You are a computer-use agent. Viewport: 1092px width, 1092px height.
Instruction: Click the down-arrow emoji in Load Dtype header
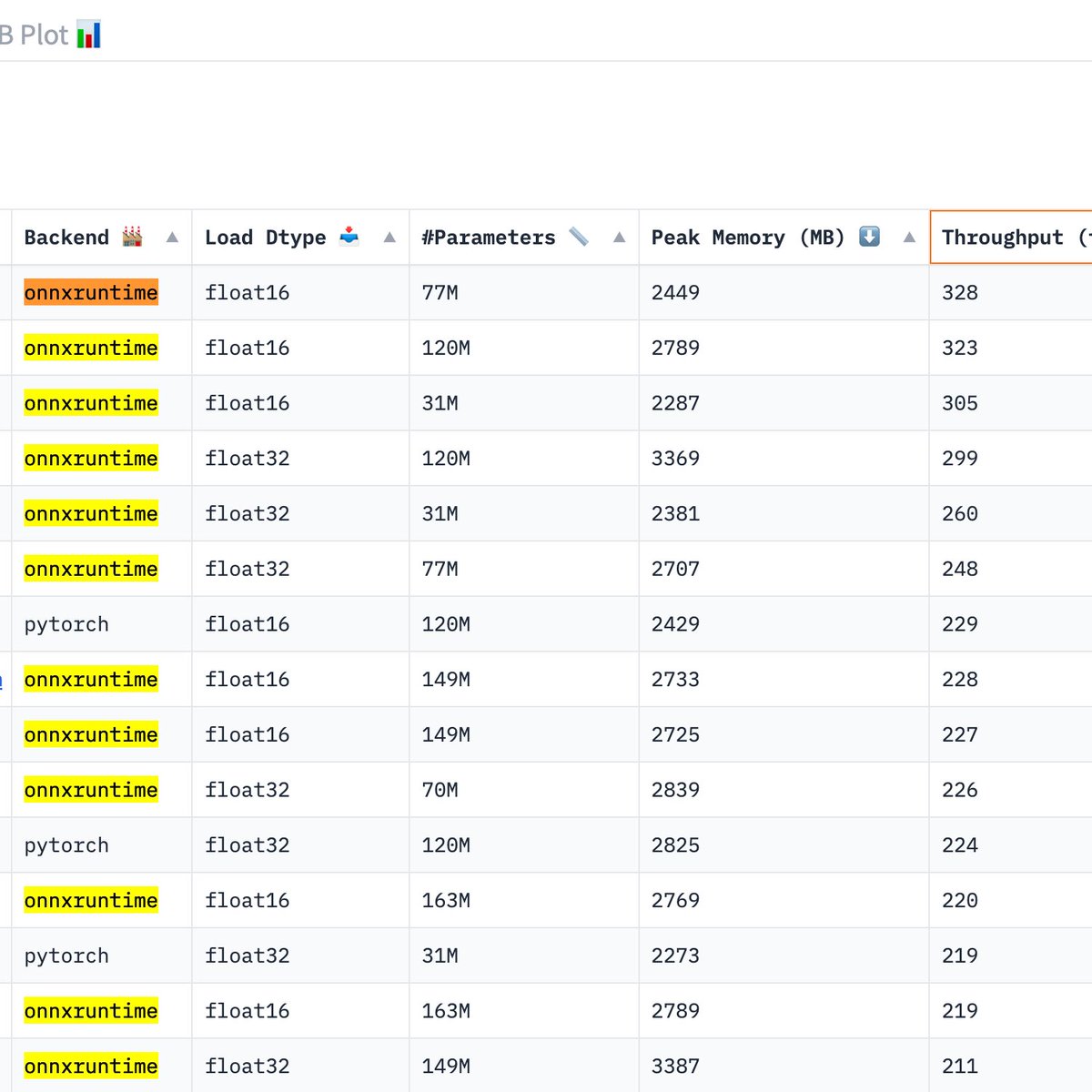349,237
